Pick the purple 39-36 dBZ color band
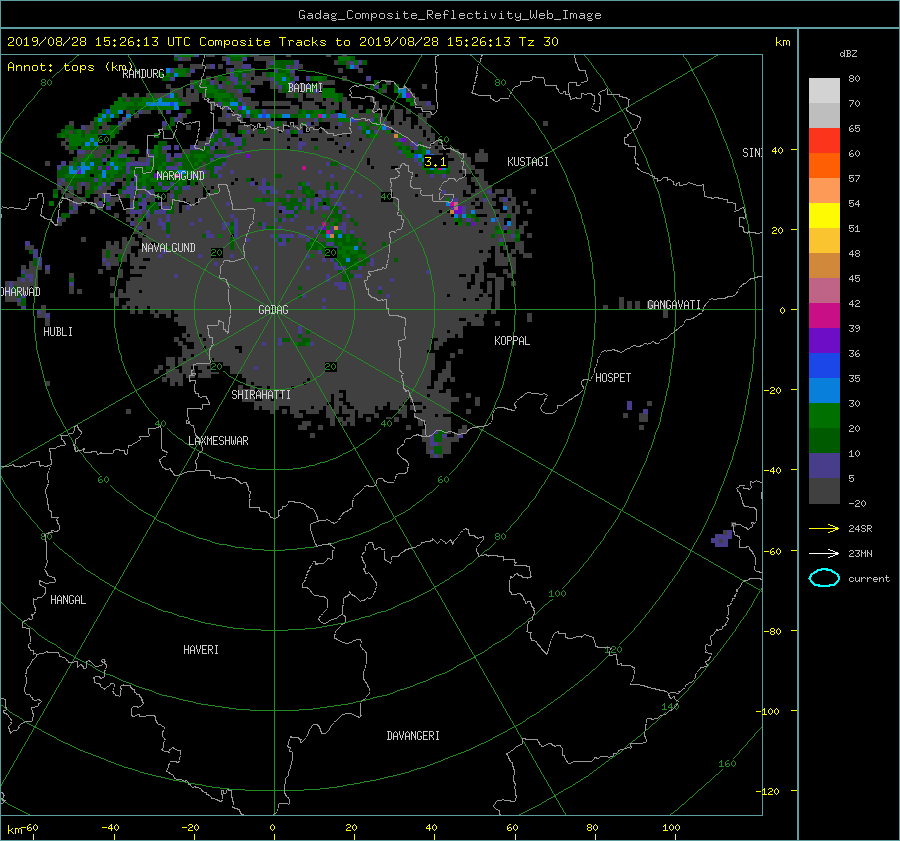This screenshot has height=841, width=900. point(824,341)
